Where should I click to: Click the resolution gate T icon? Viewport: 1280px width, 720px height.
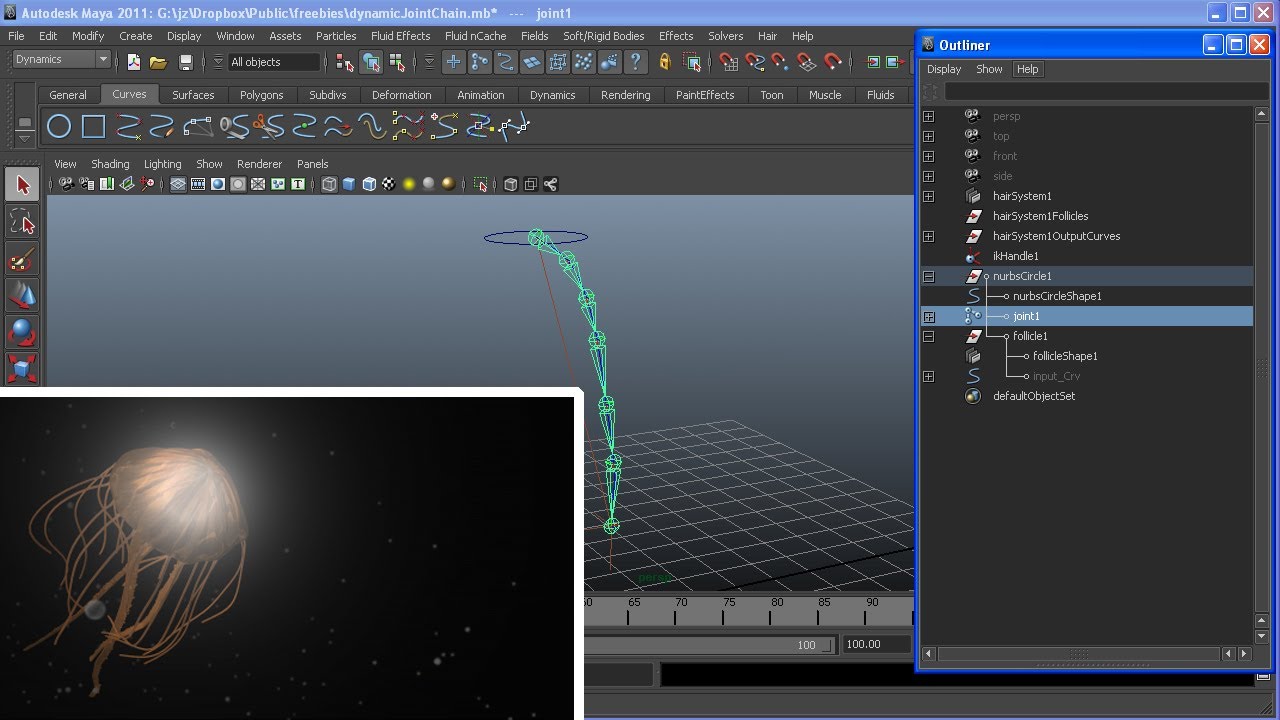coord(298,184)
